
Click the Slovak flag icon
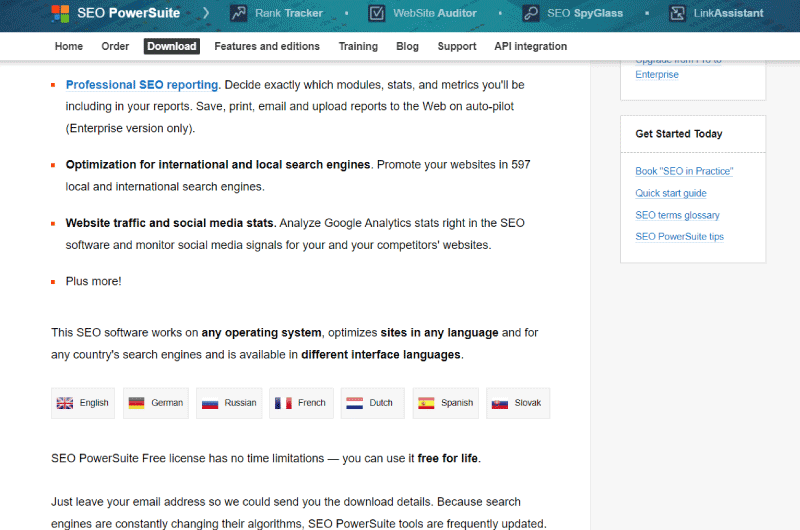(499, 403)
